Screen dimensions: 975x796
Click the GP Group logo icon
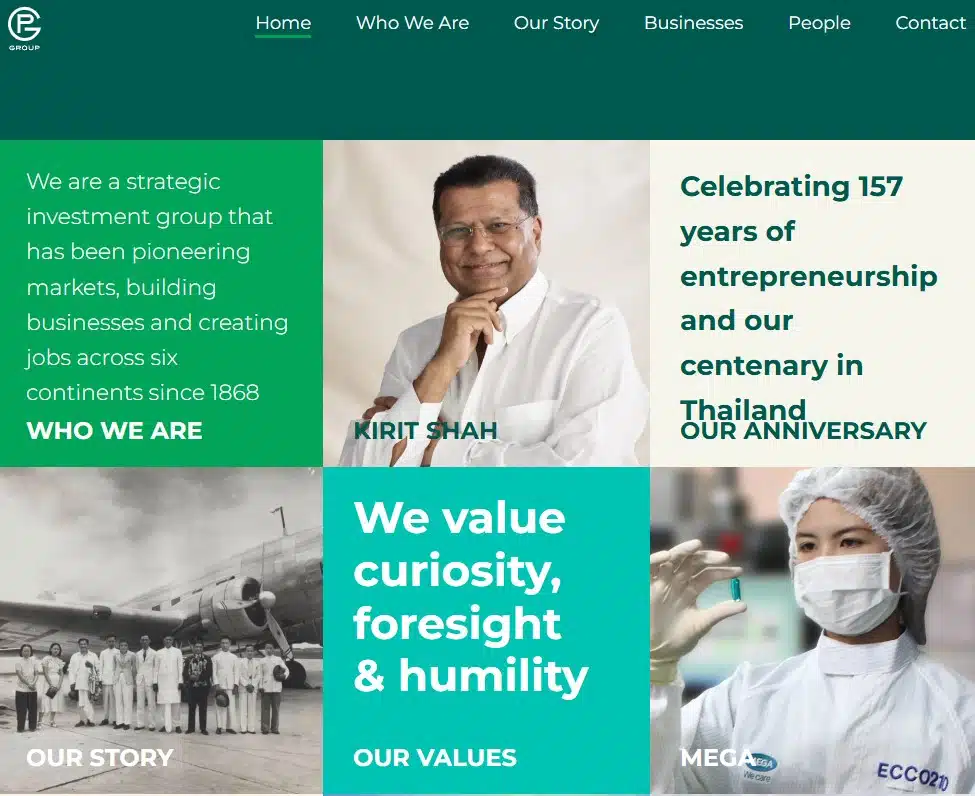(24, 27)
